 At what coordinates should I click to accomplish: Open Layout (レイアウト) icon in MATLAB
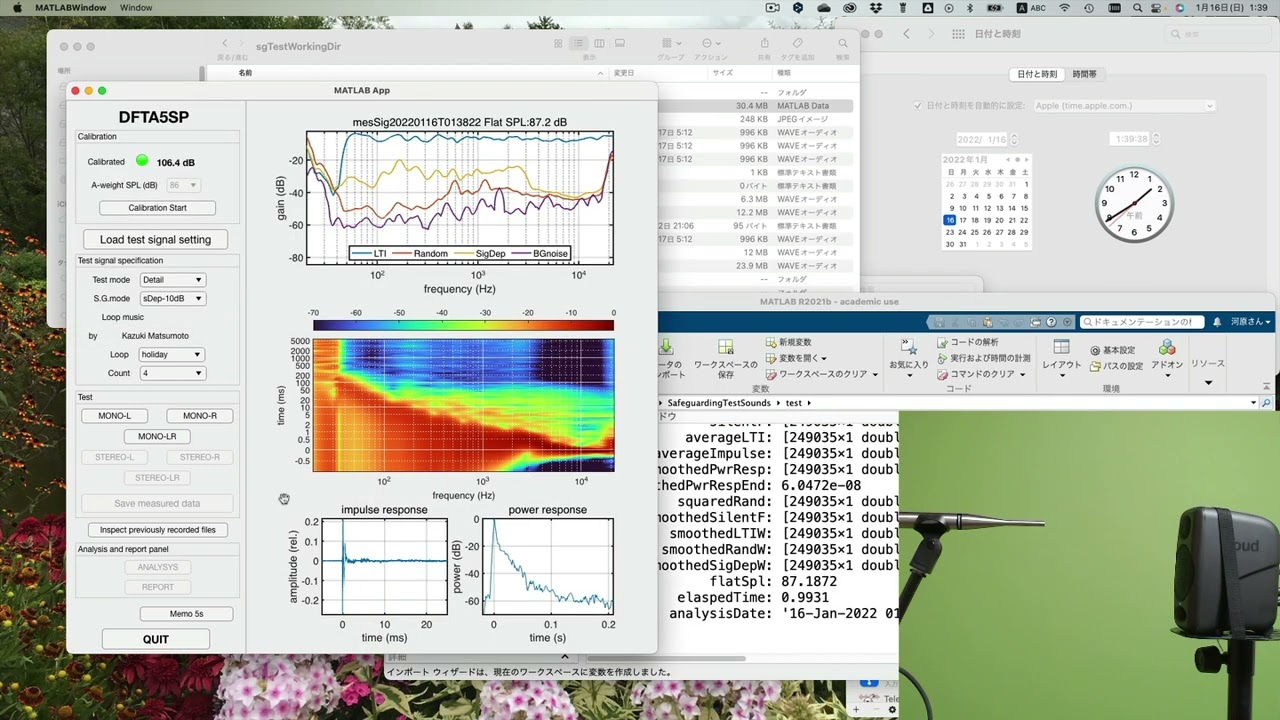tap(1061, 347)
